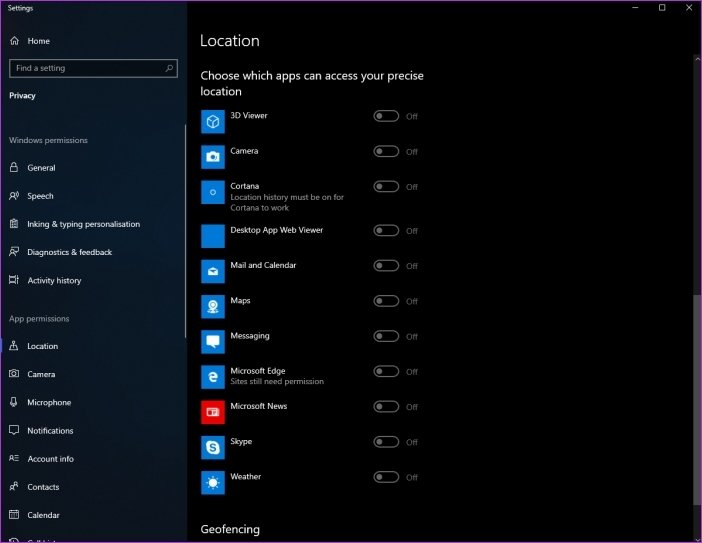
Task: Switch on Mail and Calendar location access
Action: pos(386,265)
